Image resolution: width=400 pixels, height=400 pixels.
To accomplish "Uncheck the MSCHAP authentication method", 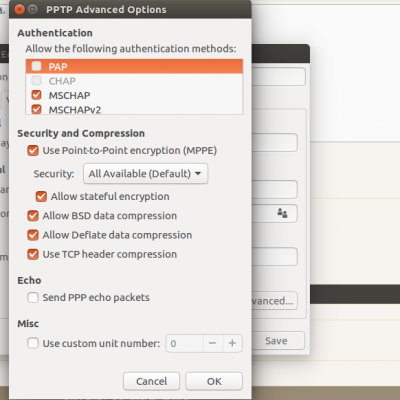I will pos(36,95).
